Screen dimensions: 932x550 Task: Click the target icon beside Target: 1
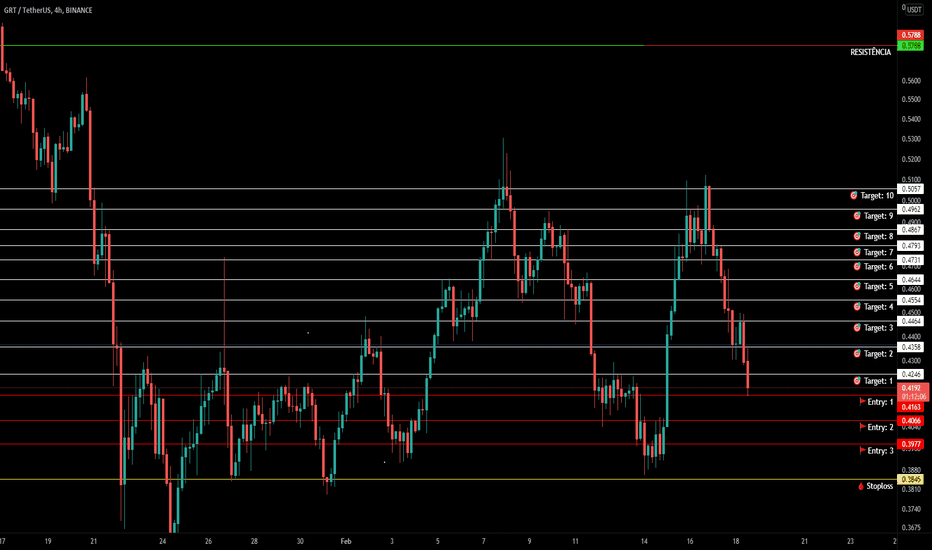pyautogui.click(x=857, y=381)
